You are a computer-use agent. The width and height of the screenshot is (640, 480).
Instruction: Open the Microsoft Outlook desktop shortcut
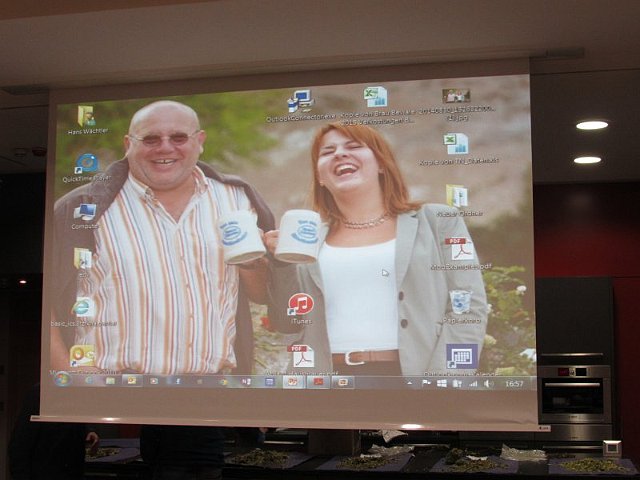coord(83,355)
